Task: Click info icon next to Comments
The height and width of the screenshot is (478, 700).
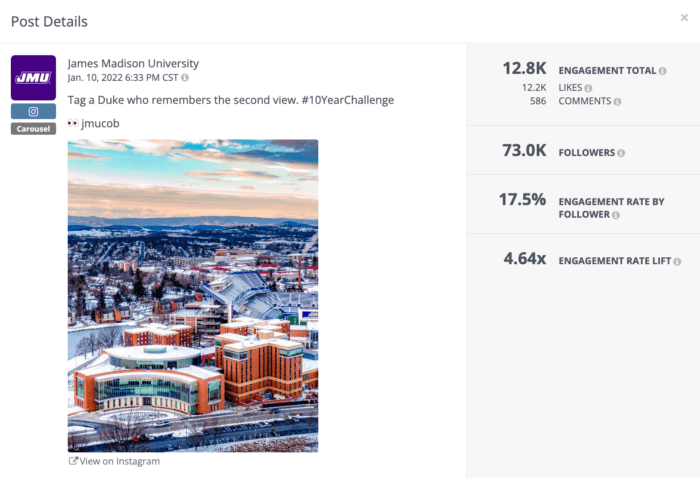Action: [x=617, y=102]
